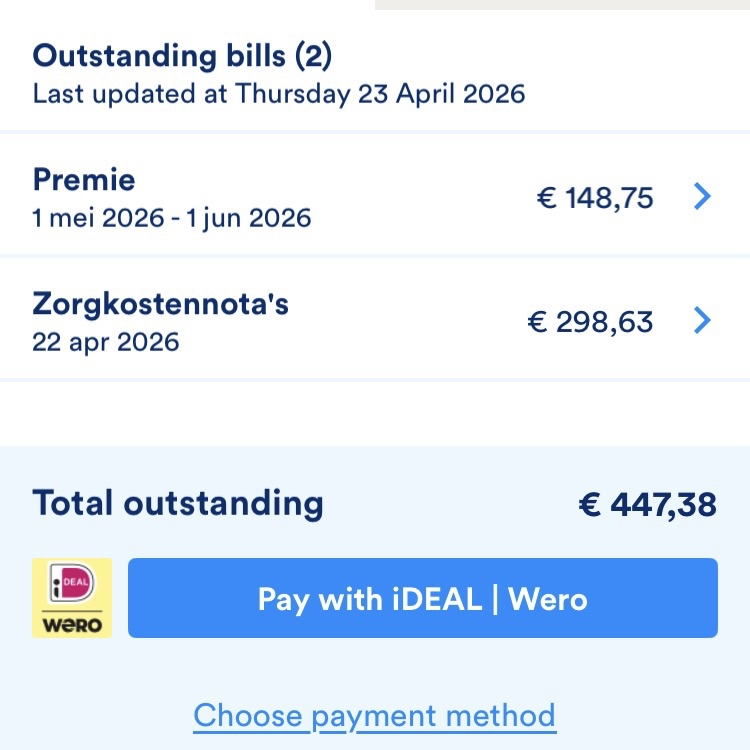Image resolution: width=750 pixels, height=750 pixels.
Task: Click the word Wero on the pay button
Action: click(548, 598)
